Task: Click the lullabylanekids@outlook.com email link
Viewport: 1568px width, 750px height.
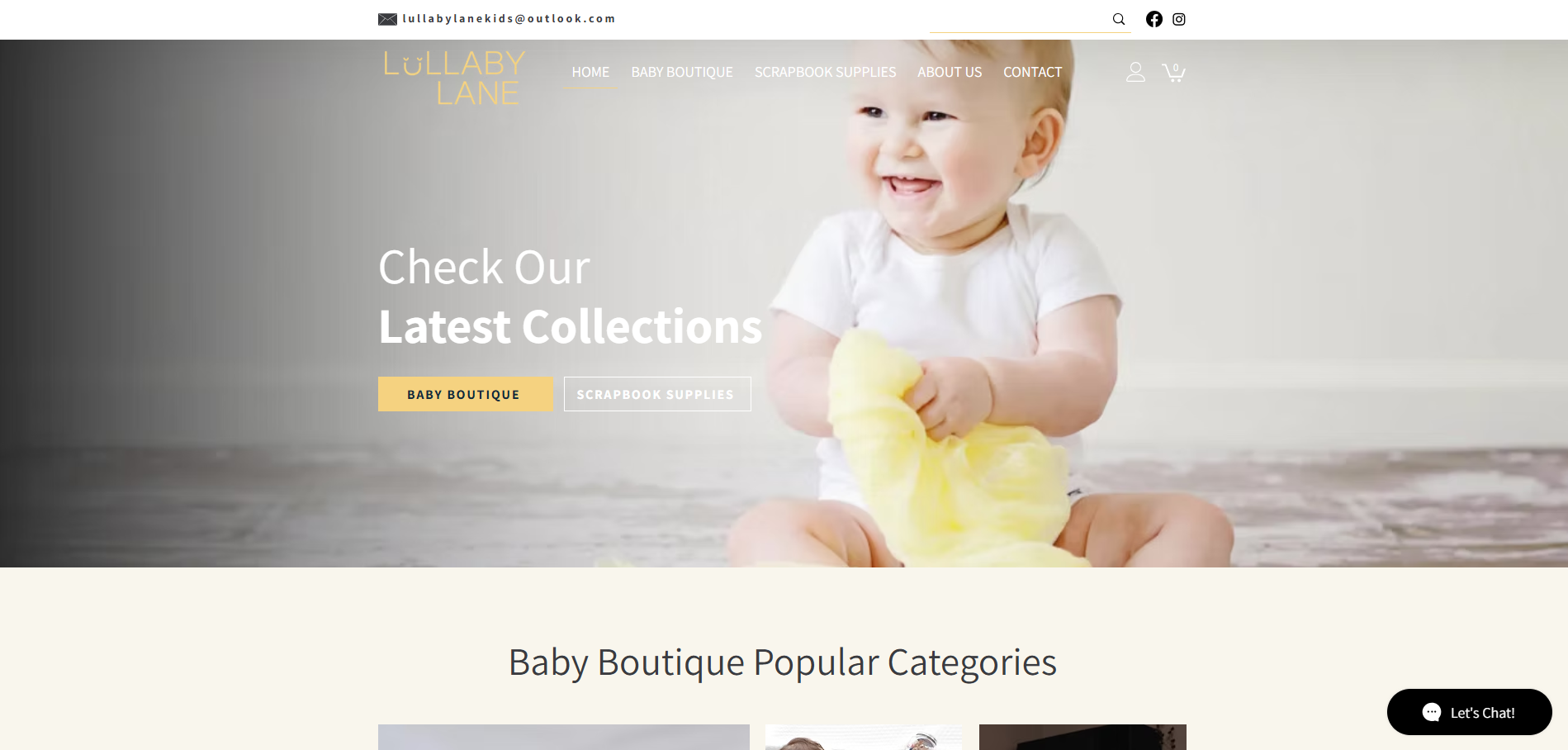Action: point(509,19)
